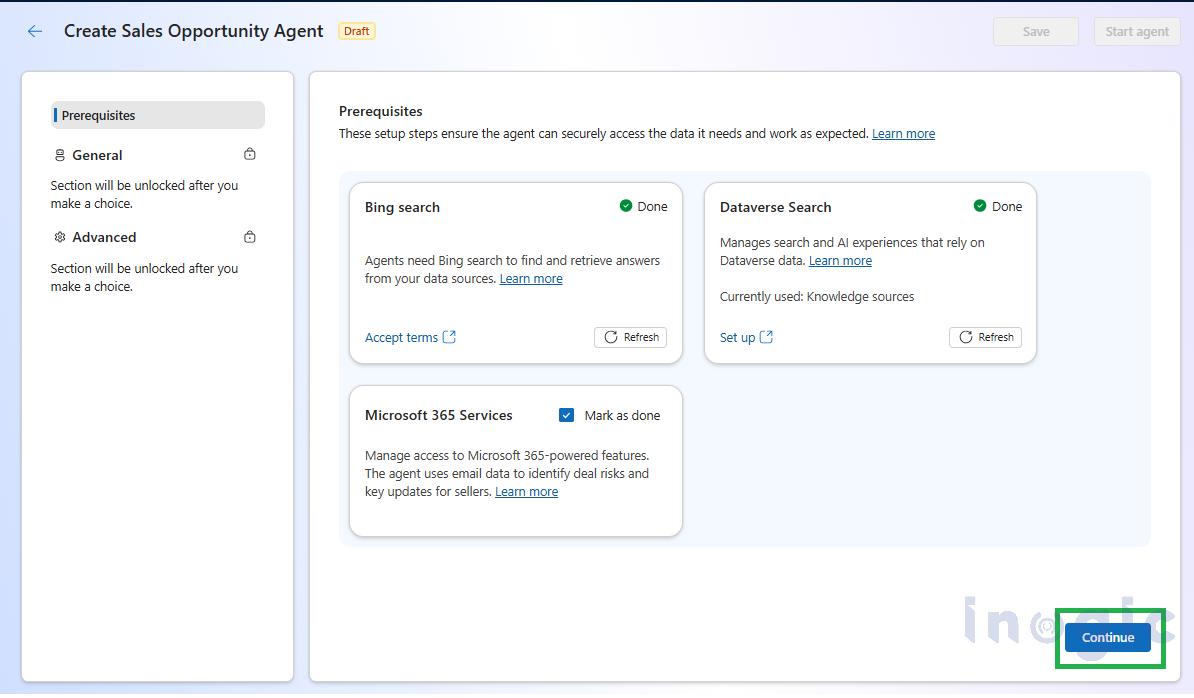This screenshot has width=1194, height=698.
Task: Click the Microsoft 365 Services heading
Action: point(439,416)
